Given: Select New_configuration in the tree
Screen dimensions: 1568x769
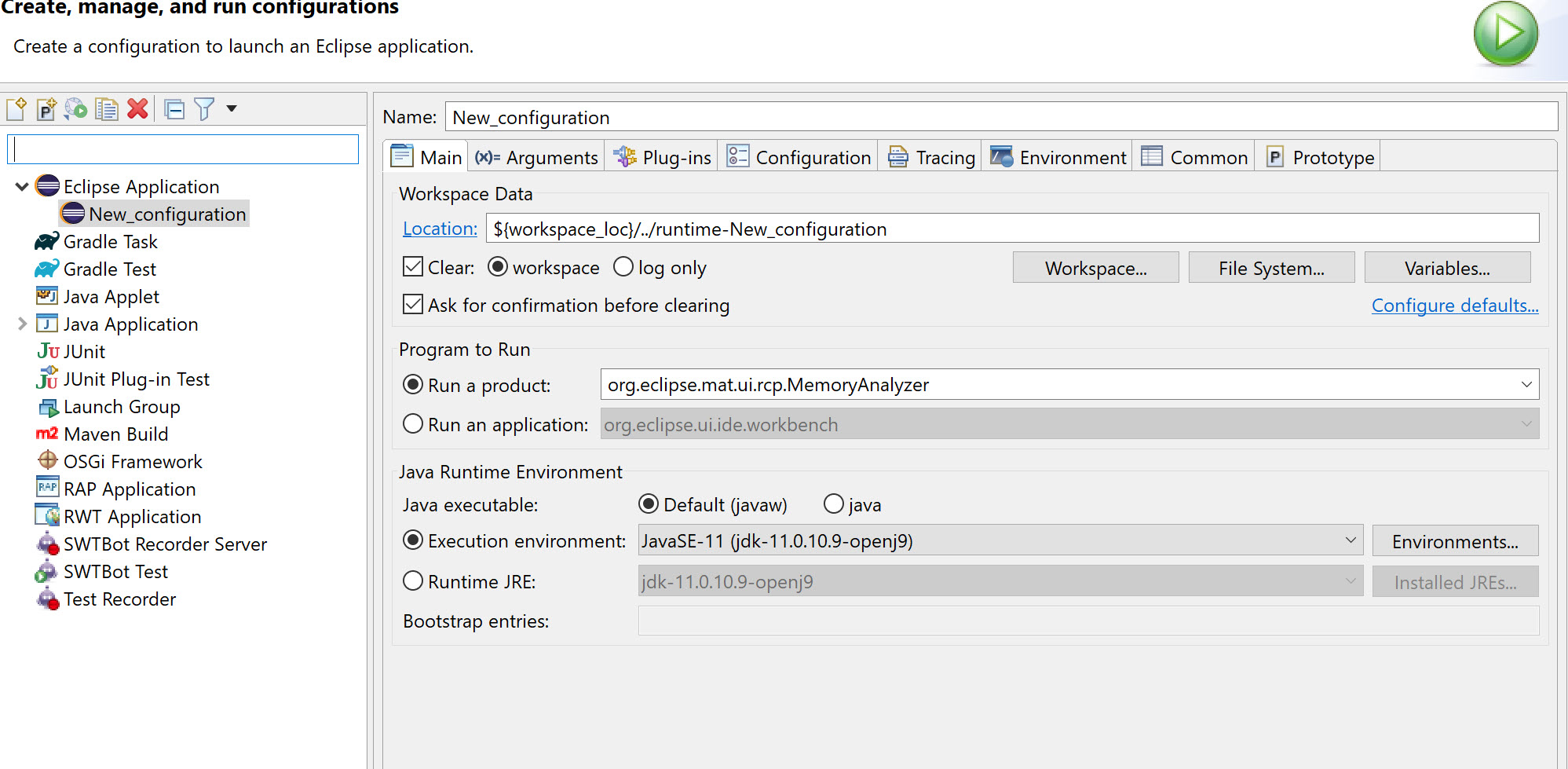Looking at the screenshot, I should click(154, 214).
